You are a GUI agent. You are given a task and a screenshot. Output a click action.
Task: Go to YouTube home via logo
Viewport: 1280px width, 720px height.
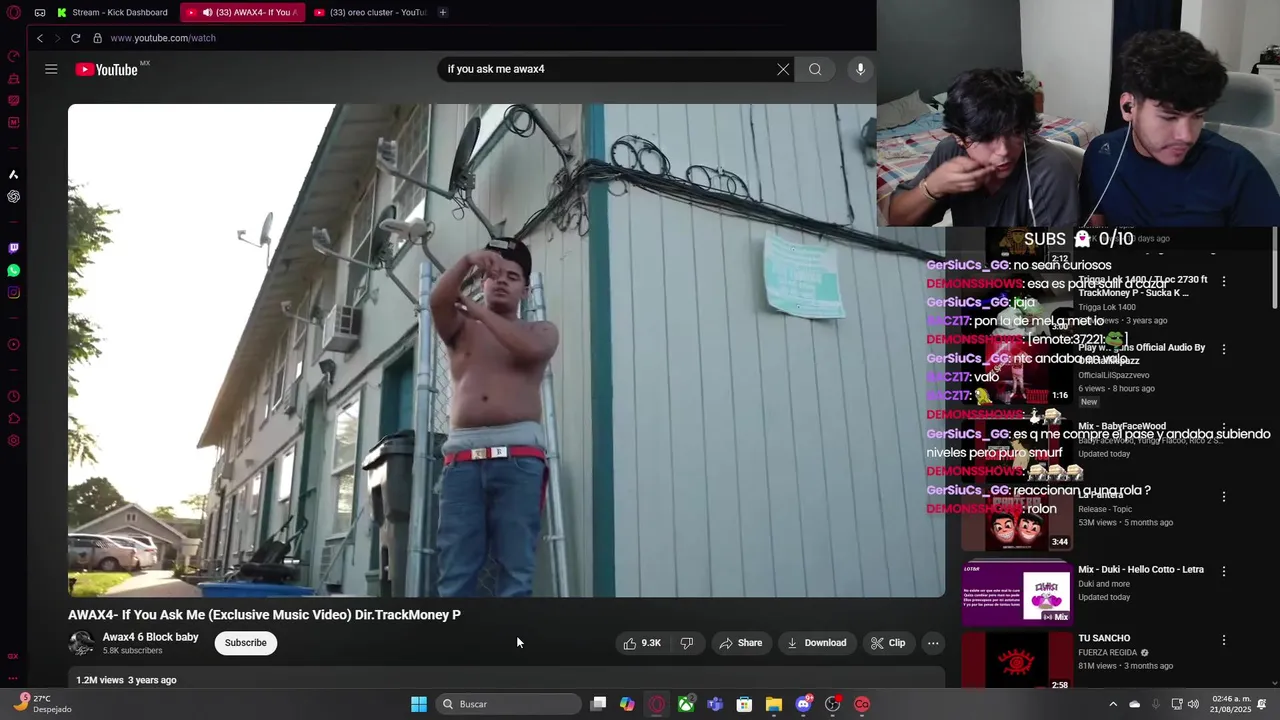pos(106,69)
